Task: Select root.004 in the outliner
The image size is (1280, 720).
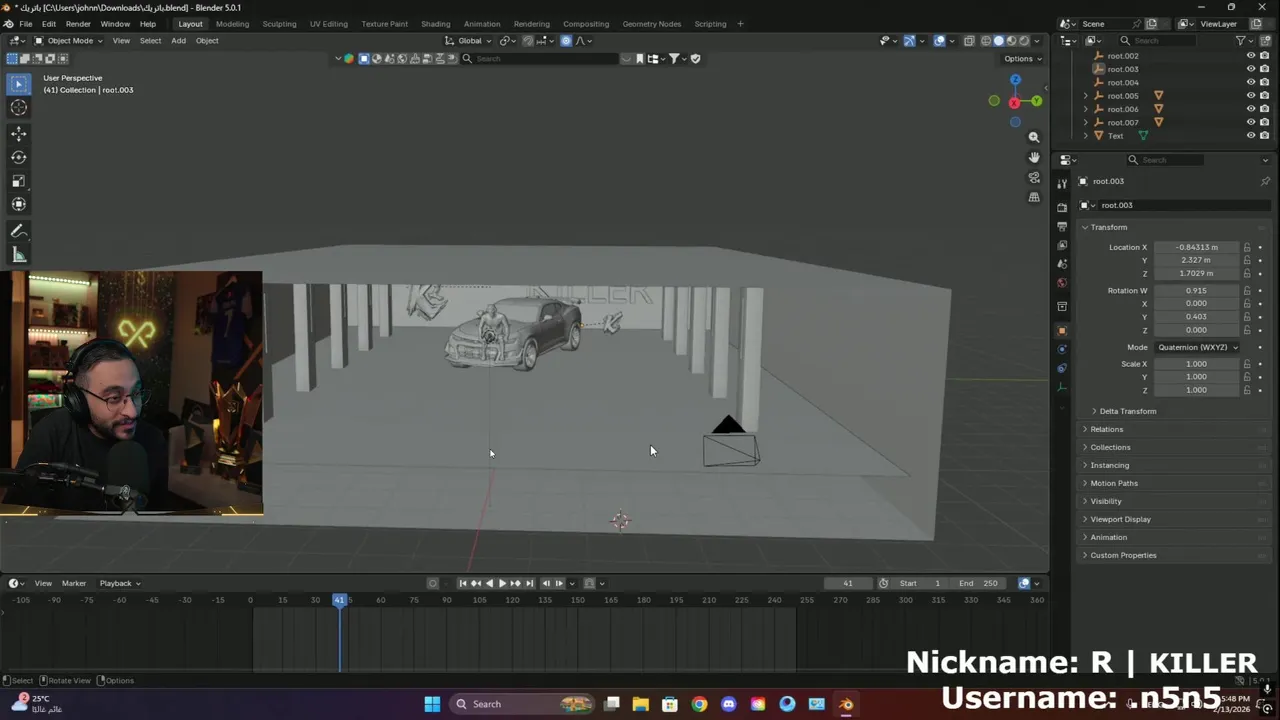Action: click(x=1123, y=83)
